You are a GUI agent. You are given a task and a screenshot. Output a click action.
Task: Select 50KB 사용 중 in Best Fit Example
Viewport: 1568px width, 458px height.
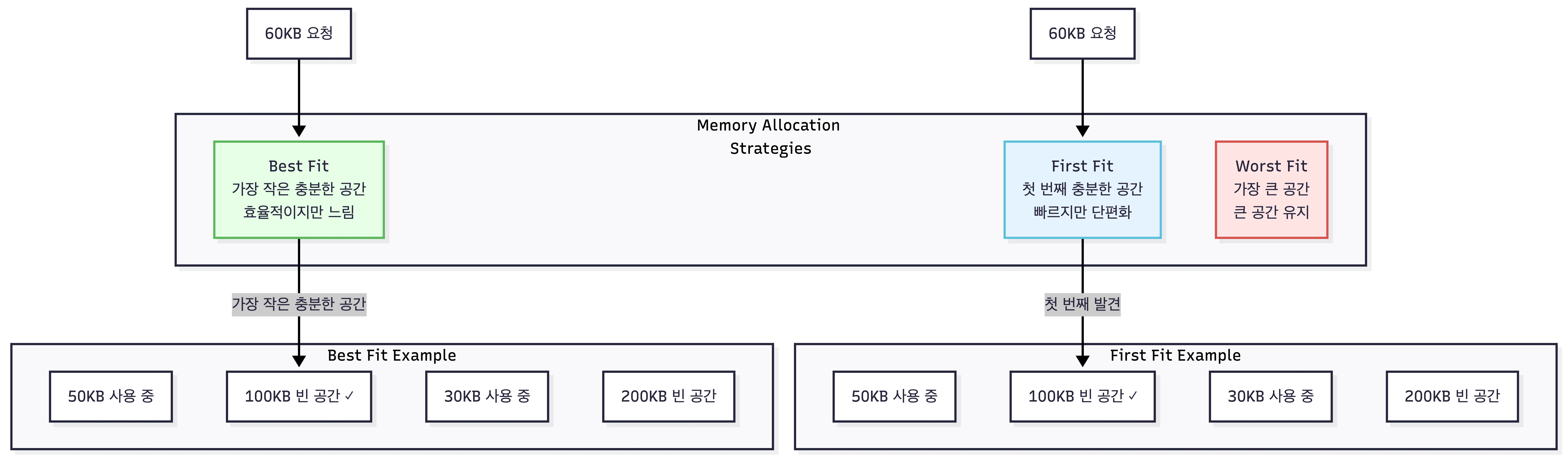click(x=111, y=396)
